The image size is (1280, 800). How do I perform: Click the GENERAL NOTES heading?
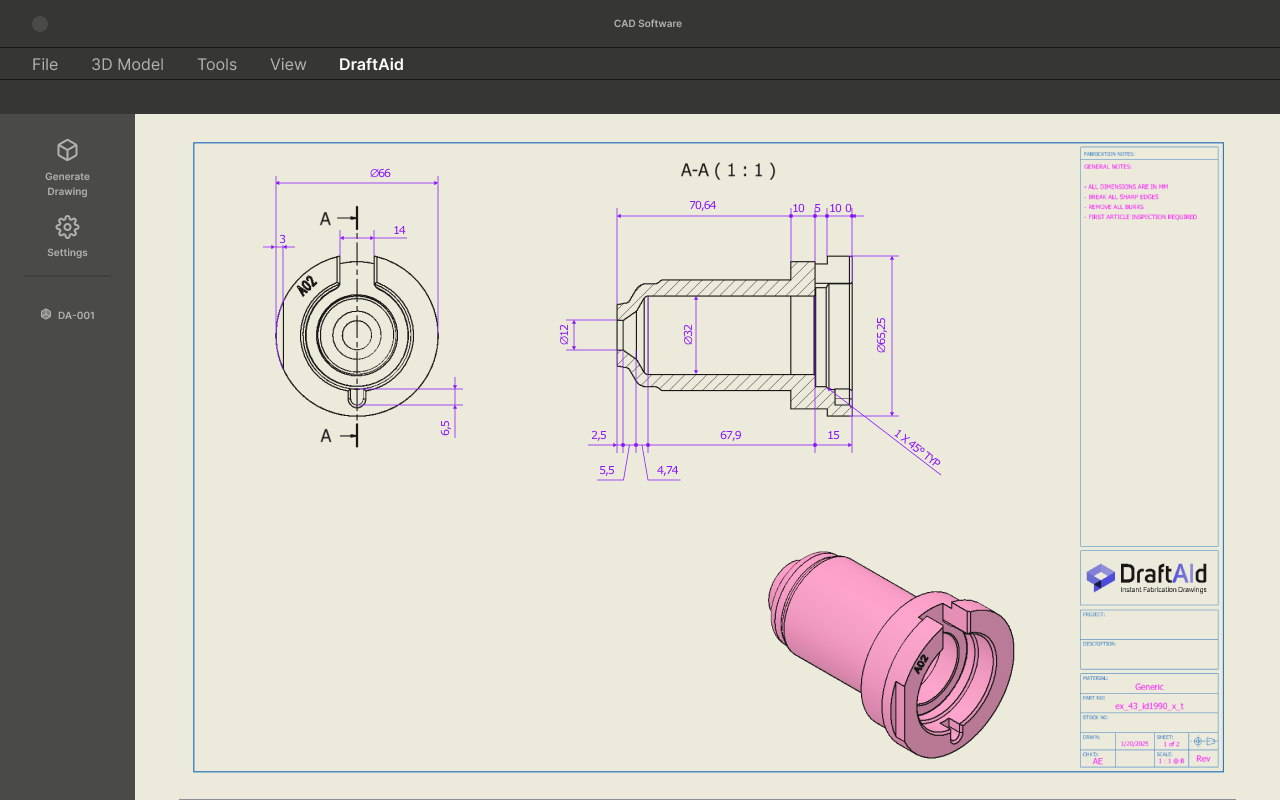point(1108,167)
